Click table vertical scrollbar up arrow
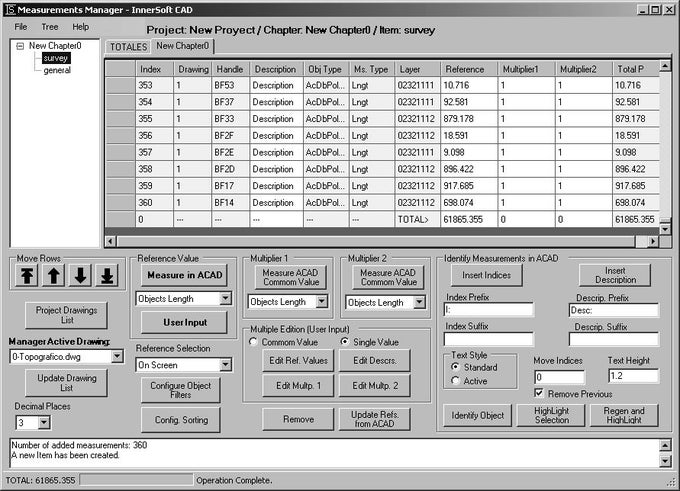 pyautogui.click(x=665, y=66)
